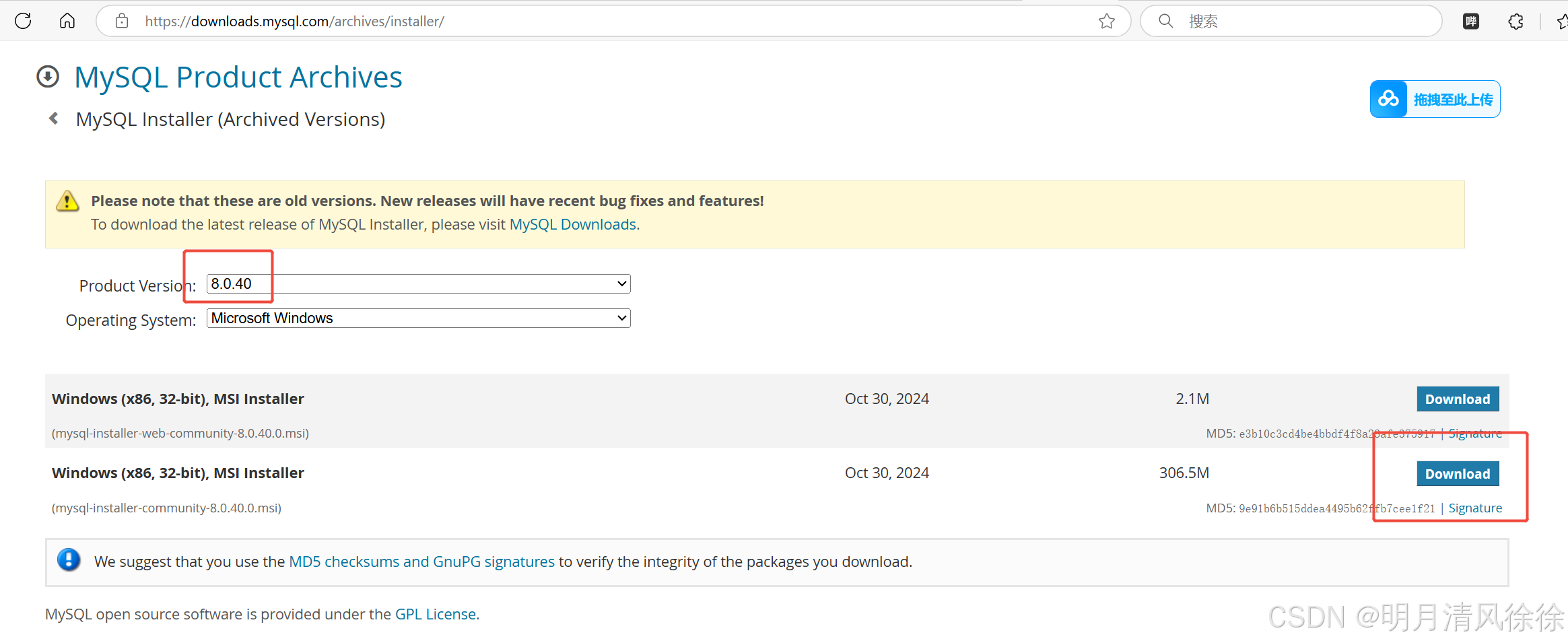Open the Operating System dropdown
This screenshot has width=1568, height=643.
(x=418, y=318)
